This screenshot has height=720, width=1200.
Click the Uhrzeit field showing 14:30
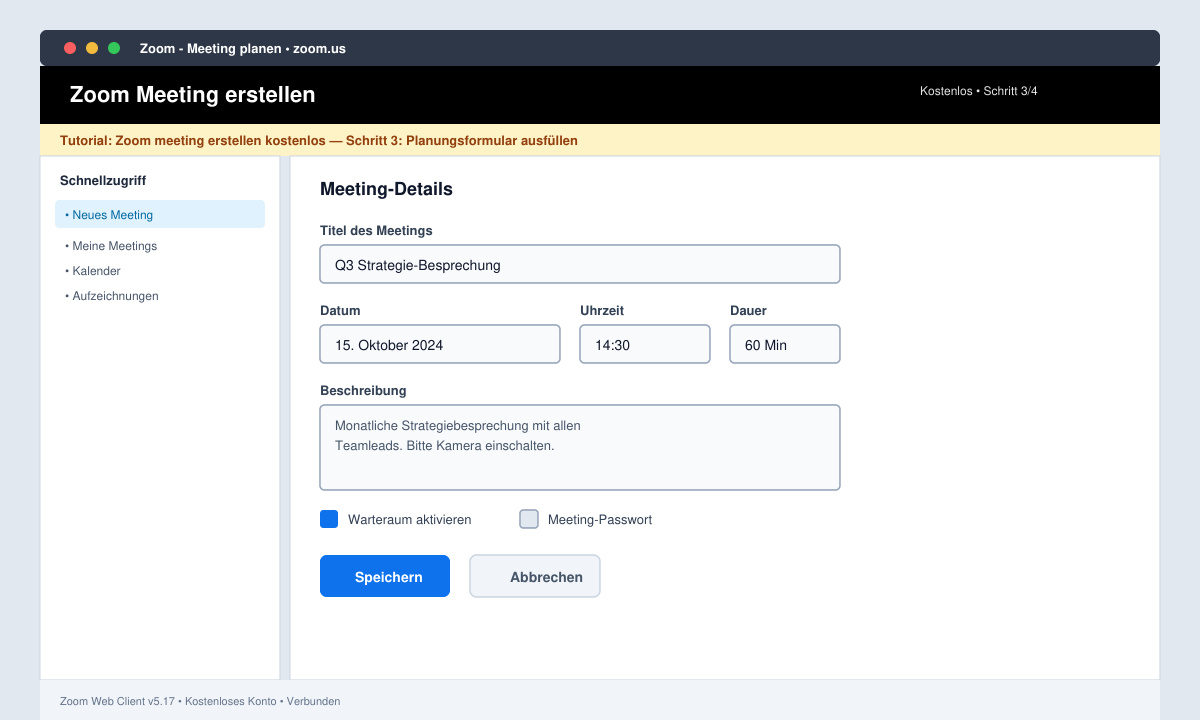point(645,344)
